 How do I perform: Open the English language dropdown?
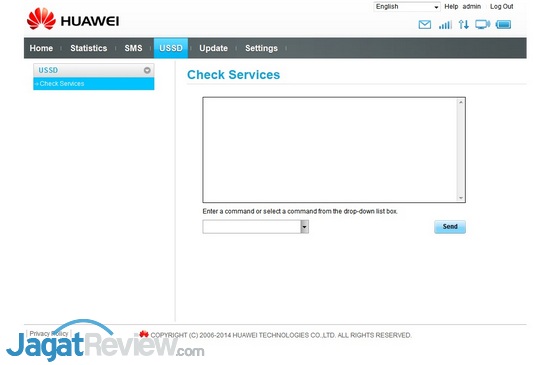[407, 7]
